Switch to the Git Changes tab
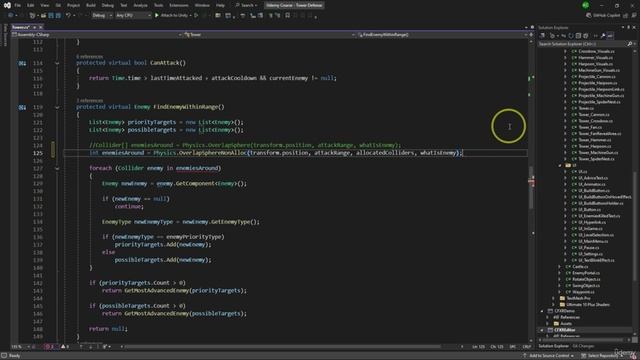The height and width of the screenshot is (360, 640). tap(583, 346)
